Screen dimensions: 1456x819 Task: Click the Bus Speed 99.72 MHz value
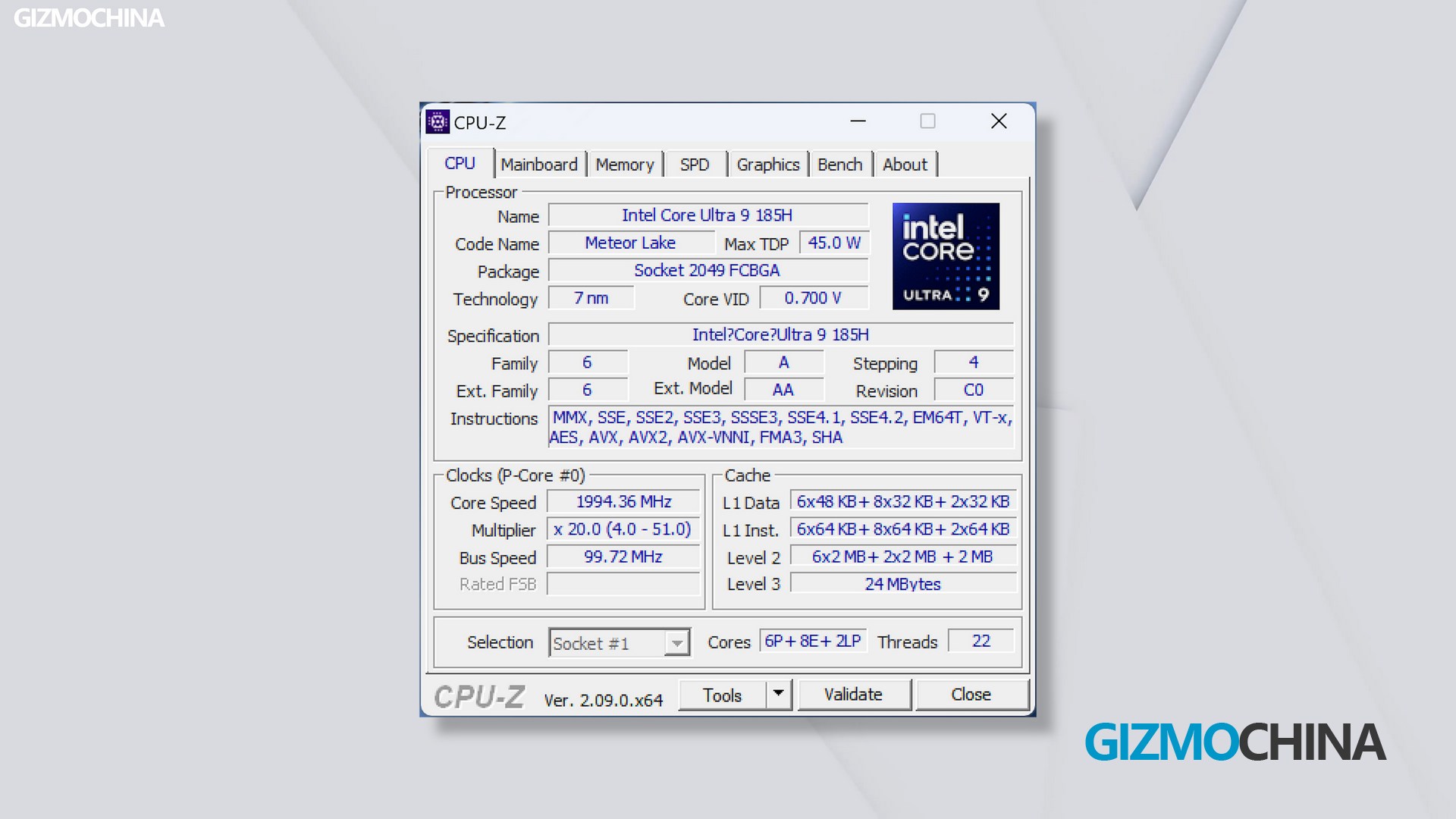(624, 557)
